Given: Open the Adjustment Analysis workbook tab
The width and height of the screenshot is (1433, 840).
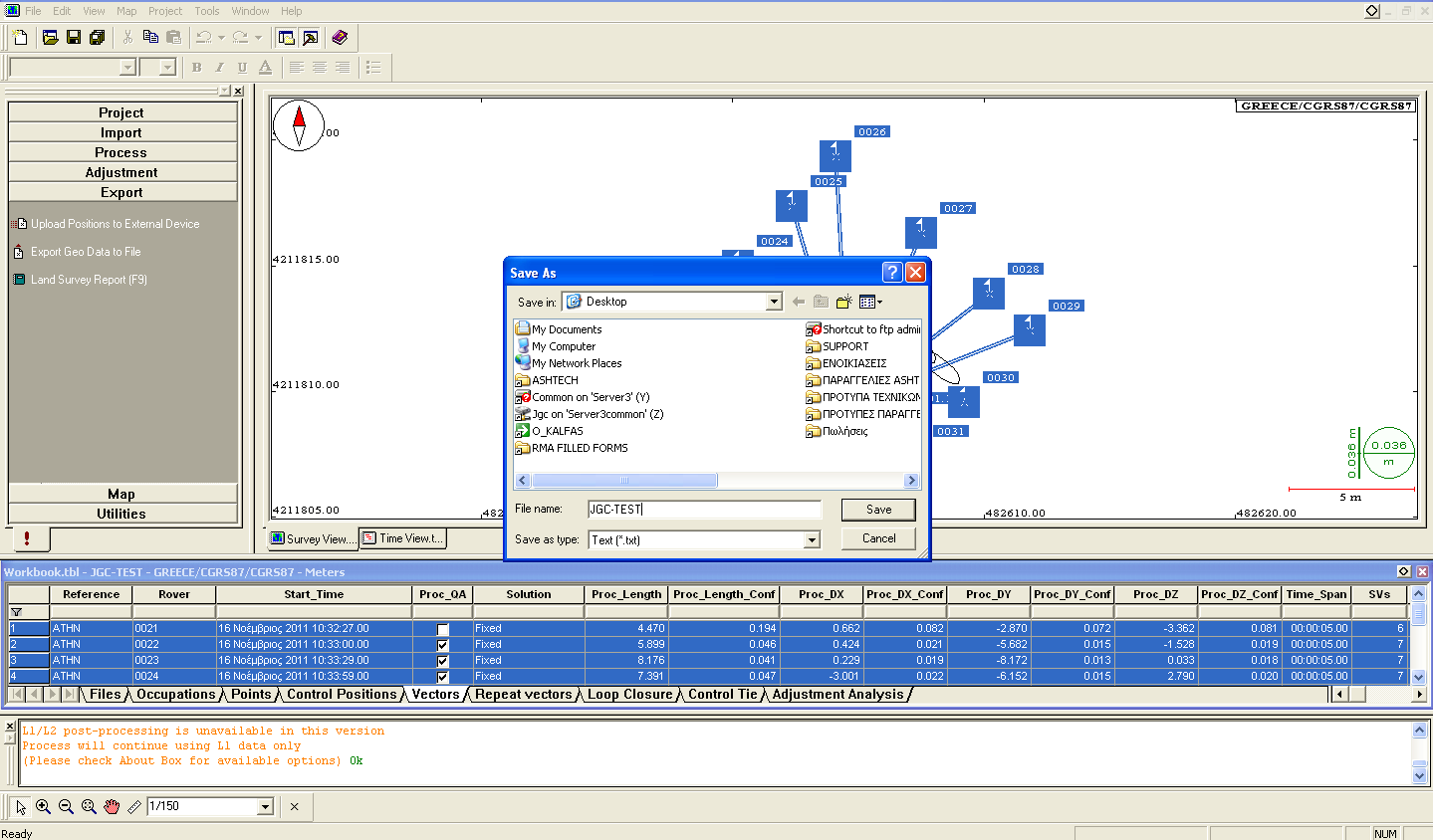Looking at the screenshot, I should [837, 695].
